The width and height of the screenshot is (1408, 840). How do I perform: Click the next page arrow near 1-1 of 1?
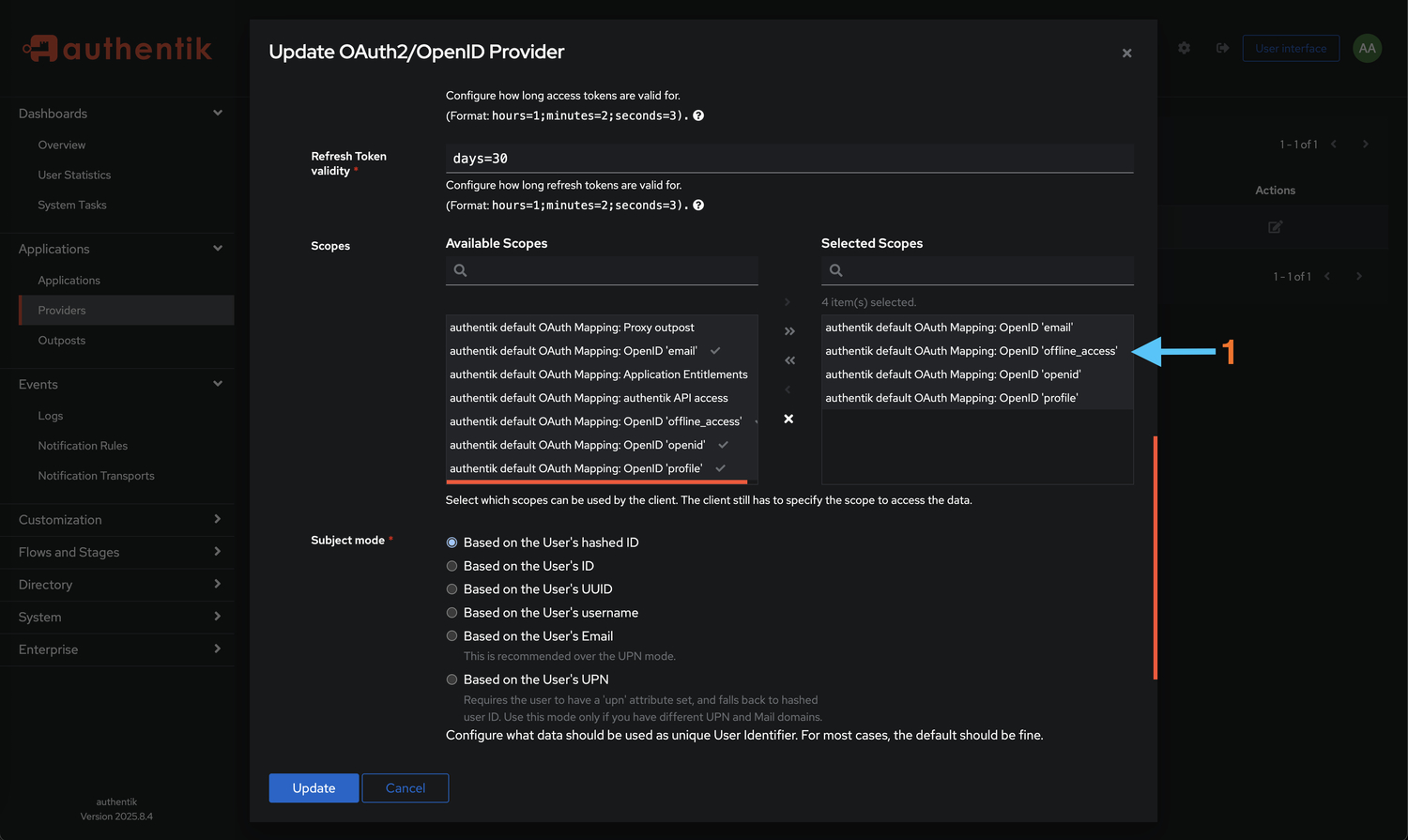(1365, 145)
